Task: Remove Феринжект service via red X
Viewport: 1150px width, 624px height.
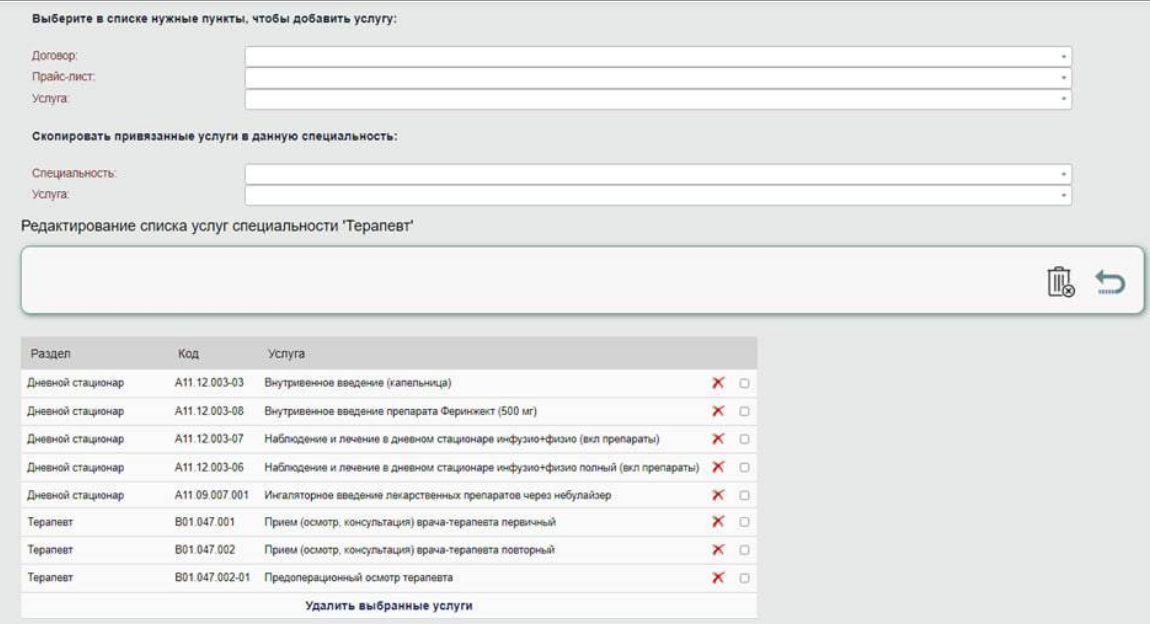Action: coord(718,411)
